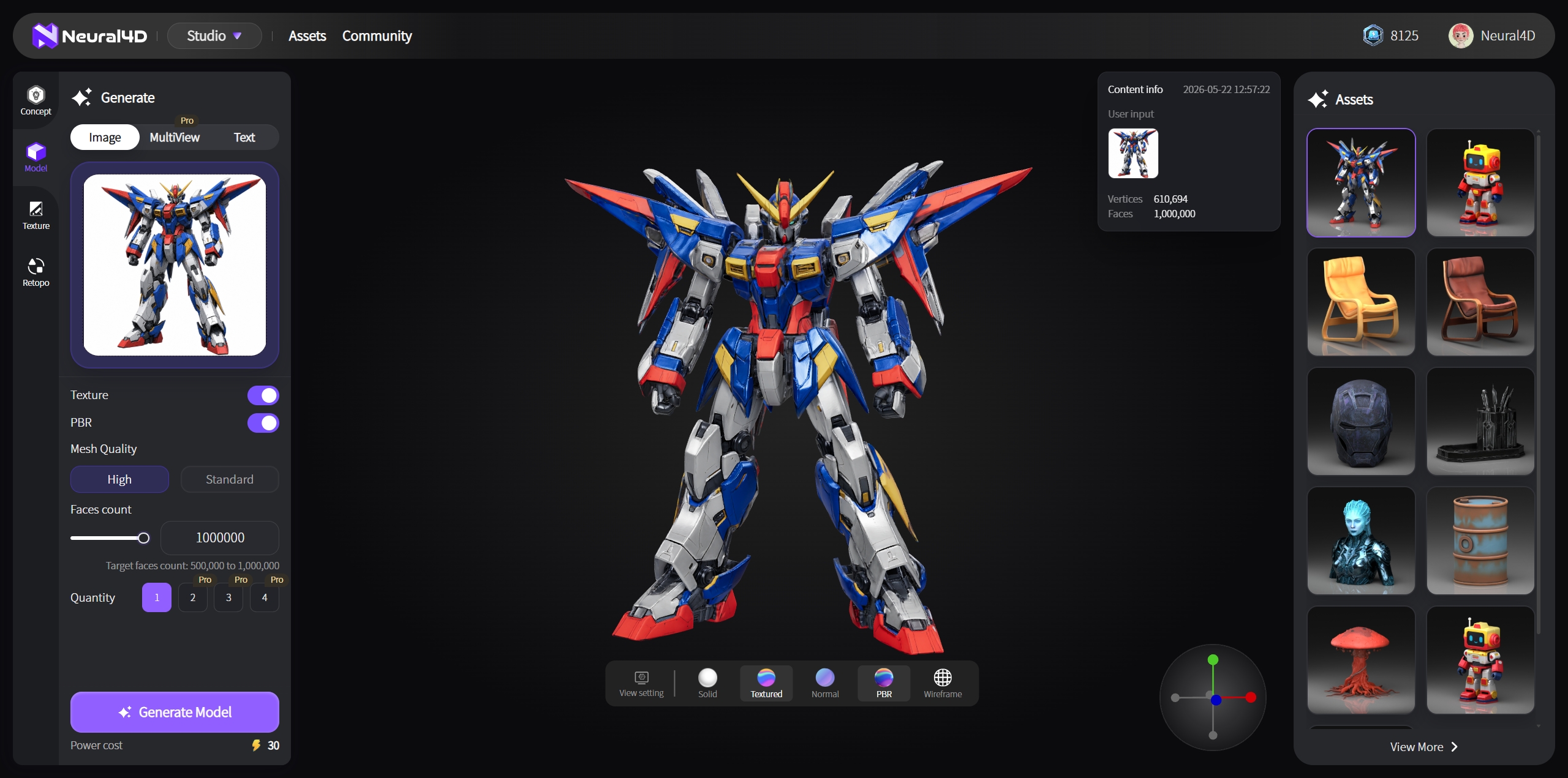Click blue Z-axis dot on gizmo

pyautogui.click(x=1216, y=700)
